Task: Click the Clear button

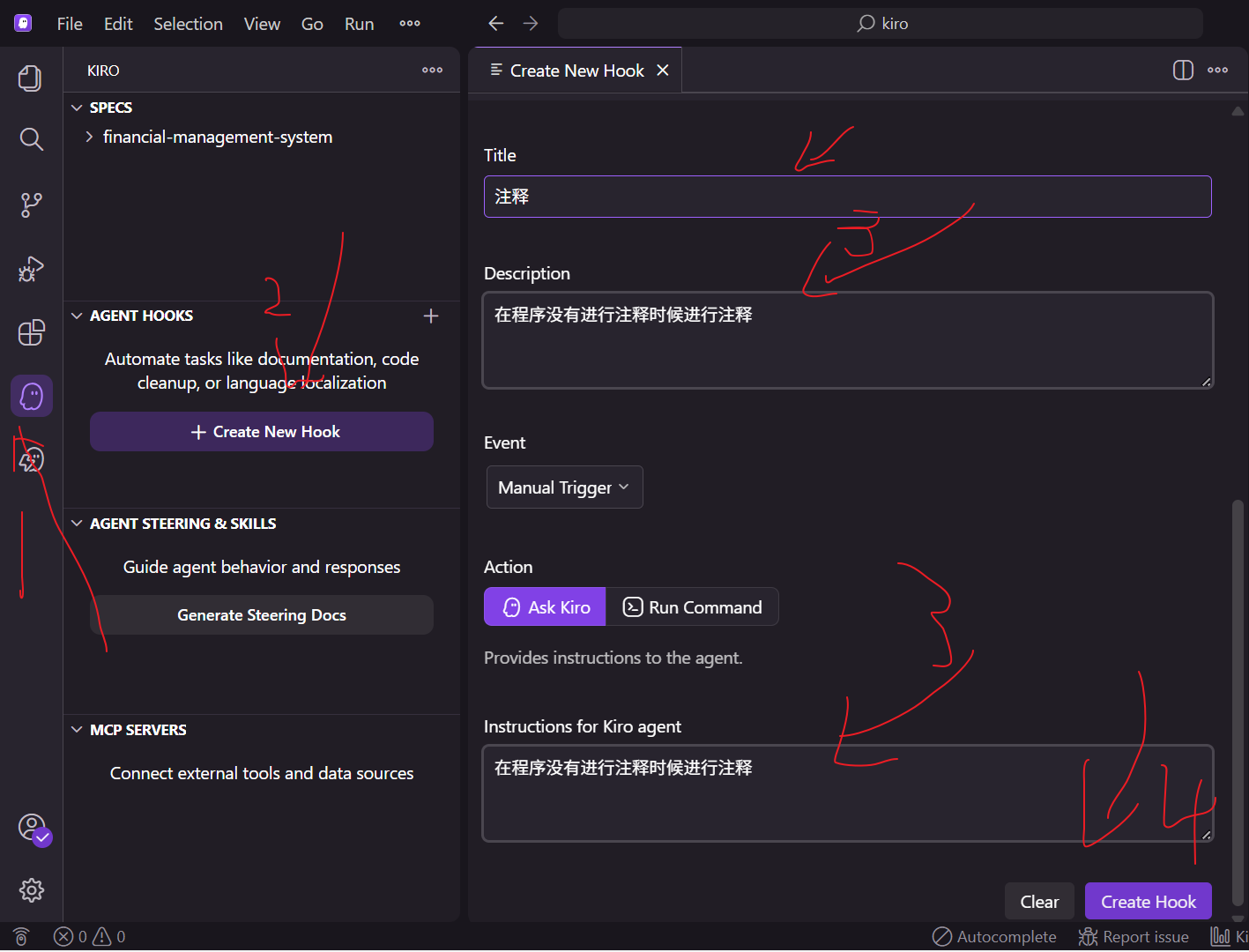Action: tap(1039, 902)
